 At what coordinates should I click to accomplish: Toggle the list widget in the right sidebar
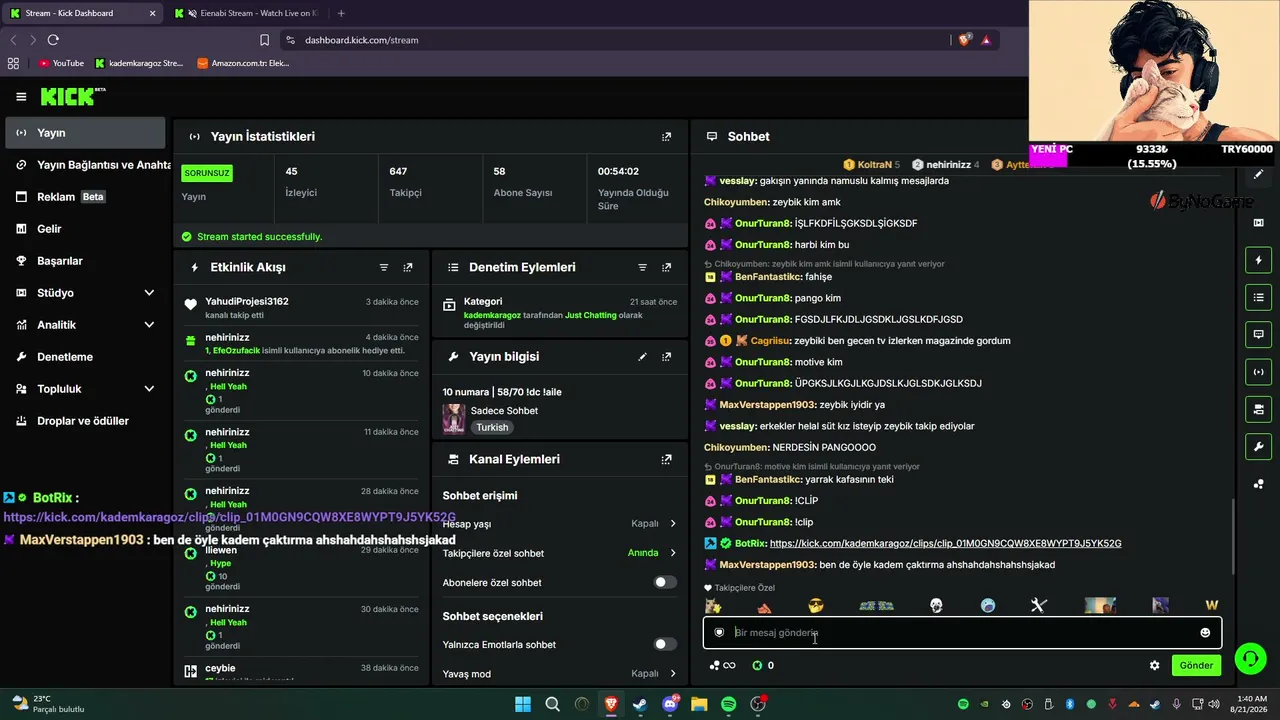point(1258,298)
